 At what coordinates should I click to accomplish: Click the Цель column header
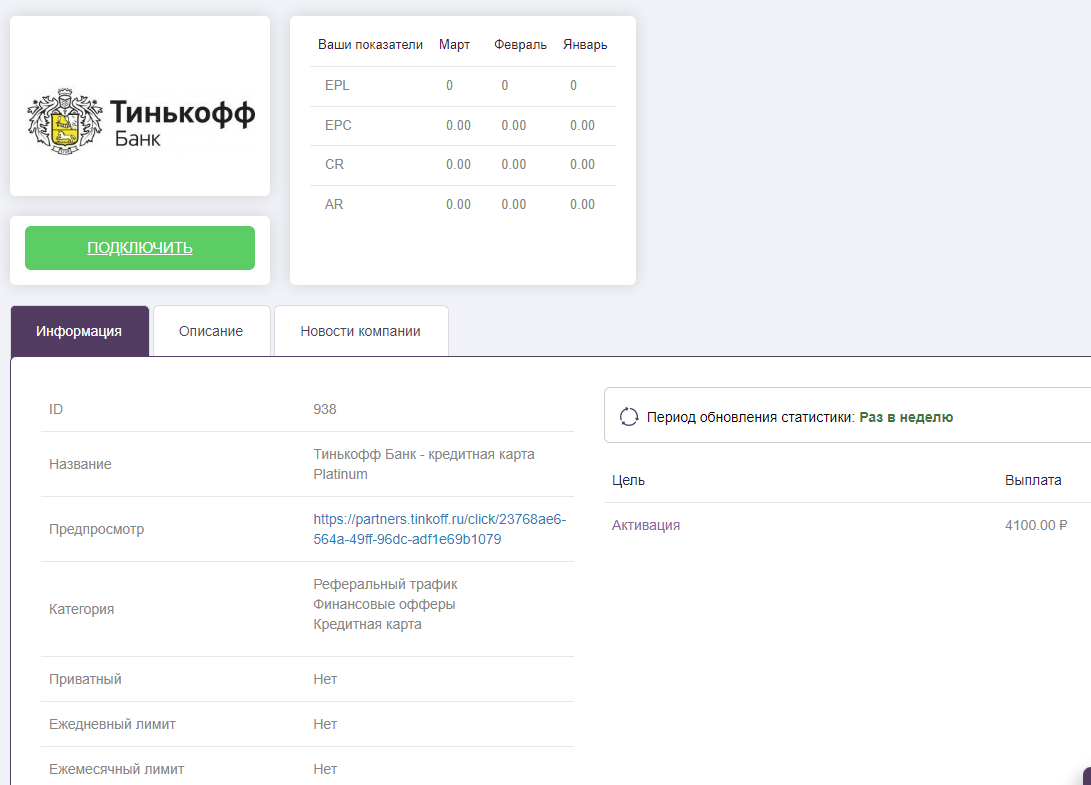(628, 480)
